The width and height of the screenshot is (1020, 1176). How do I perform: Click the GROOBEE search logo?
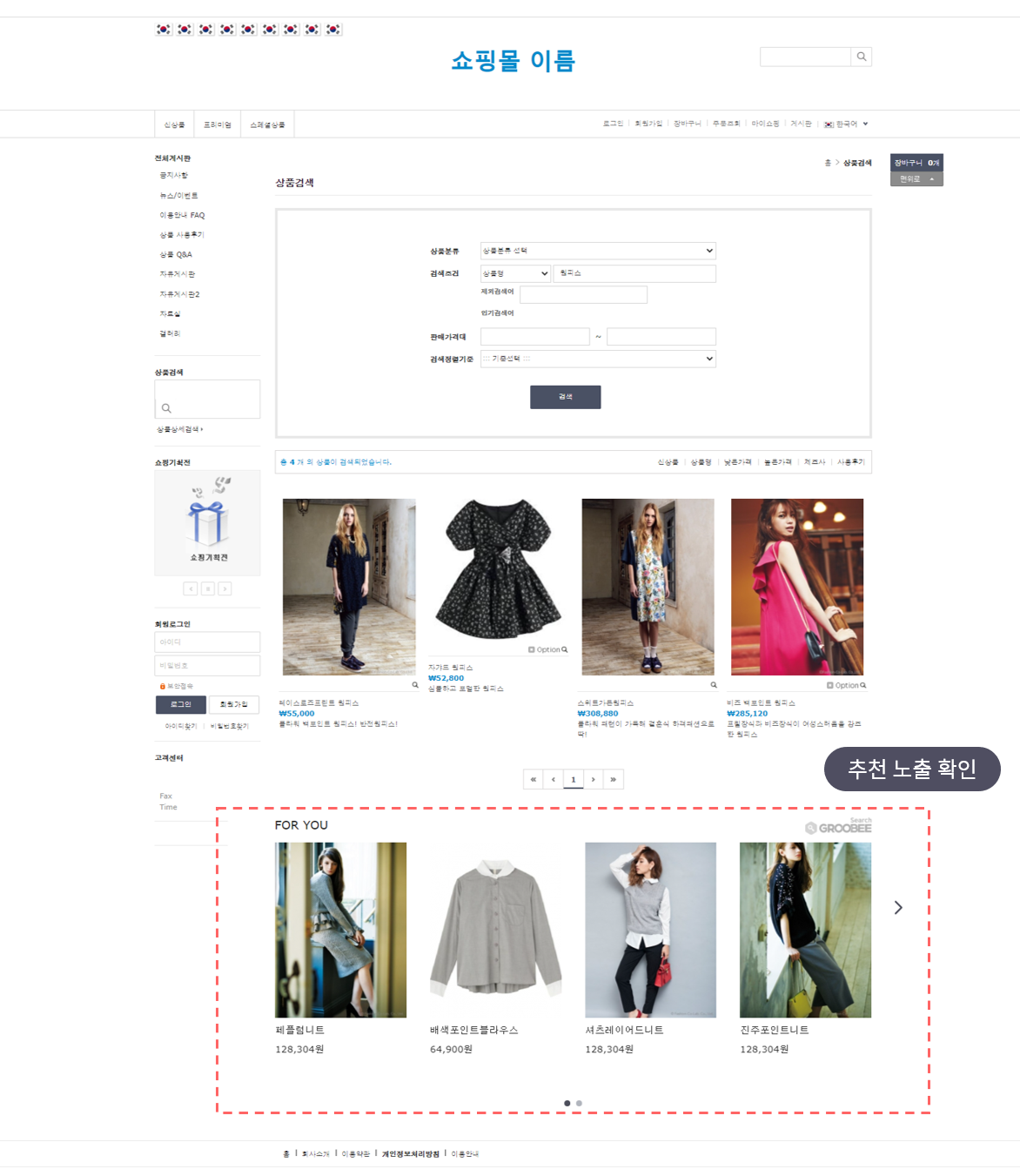pyautogui.click(x=838, y=827)
